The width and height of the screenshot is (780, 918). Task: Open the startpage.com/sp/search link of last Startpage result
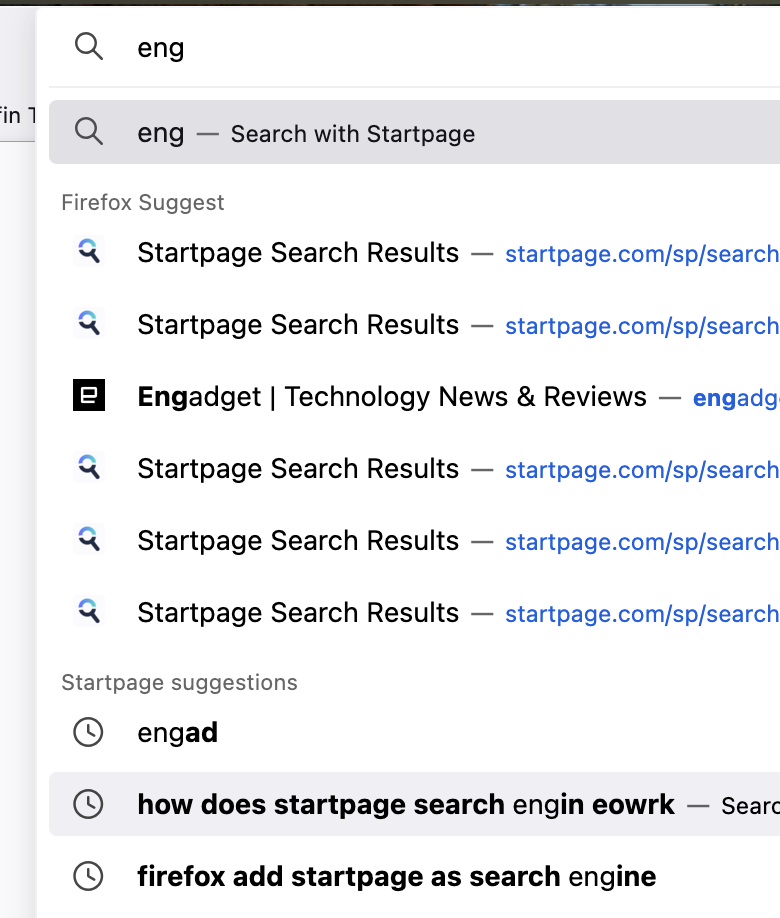pos(642,614)
